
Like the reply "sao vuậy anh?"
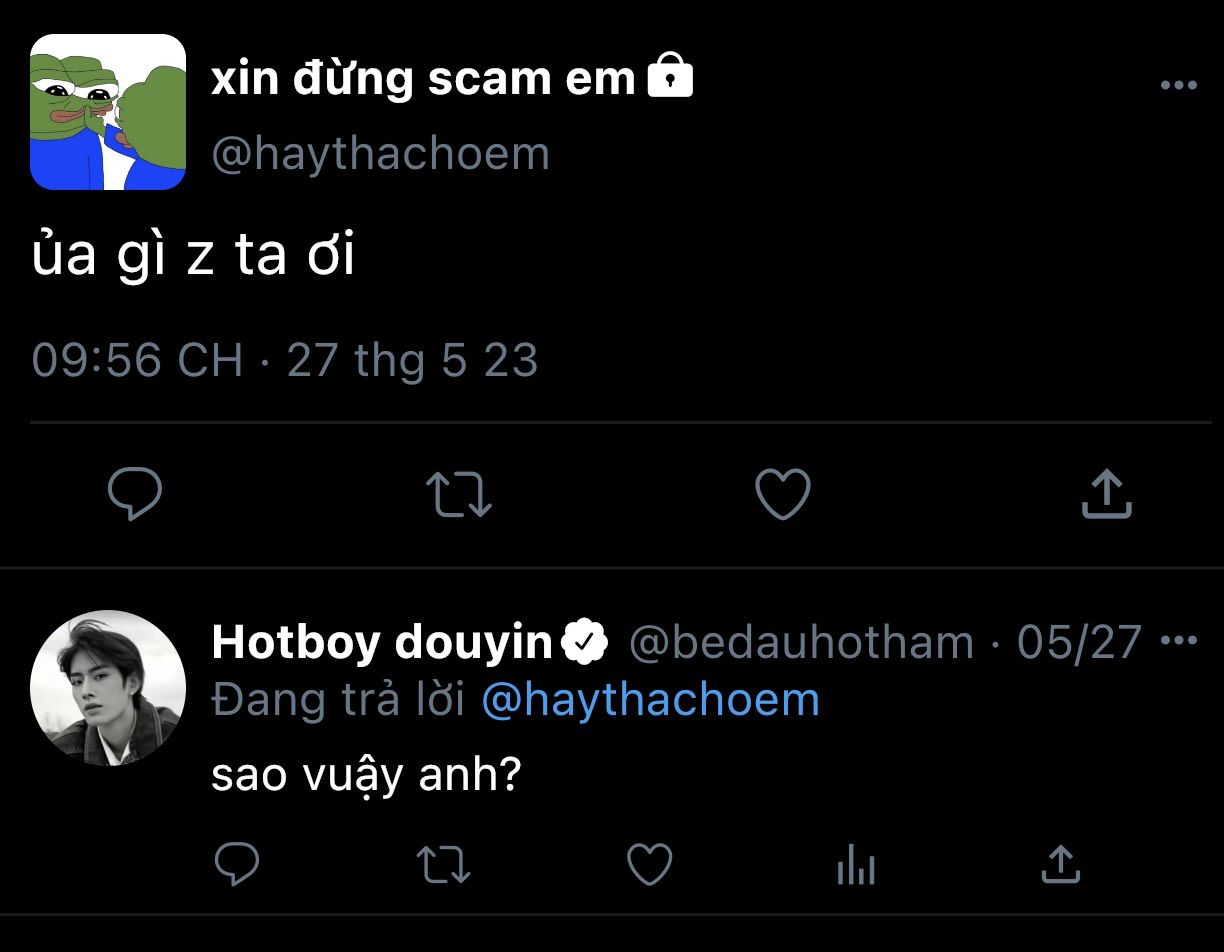(x=650, y=864)
